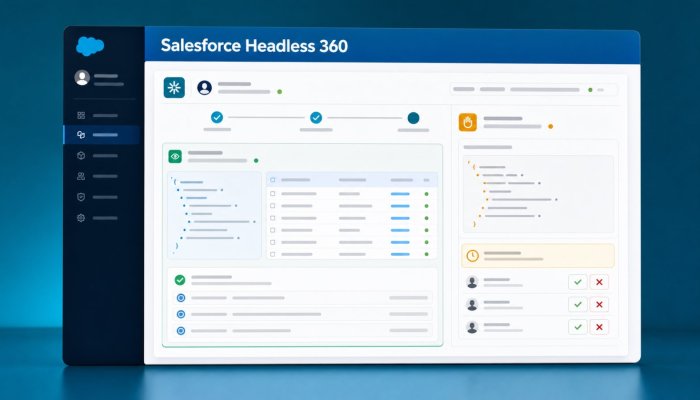Tick the first table row checkbox under header

pyautogui.click(x=273, y=194)
